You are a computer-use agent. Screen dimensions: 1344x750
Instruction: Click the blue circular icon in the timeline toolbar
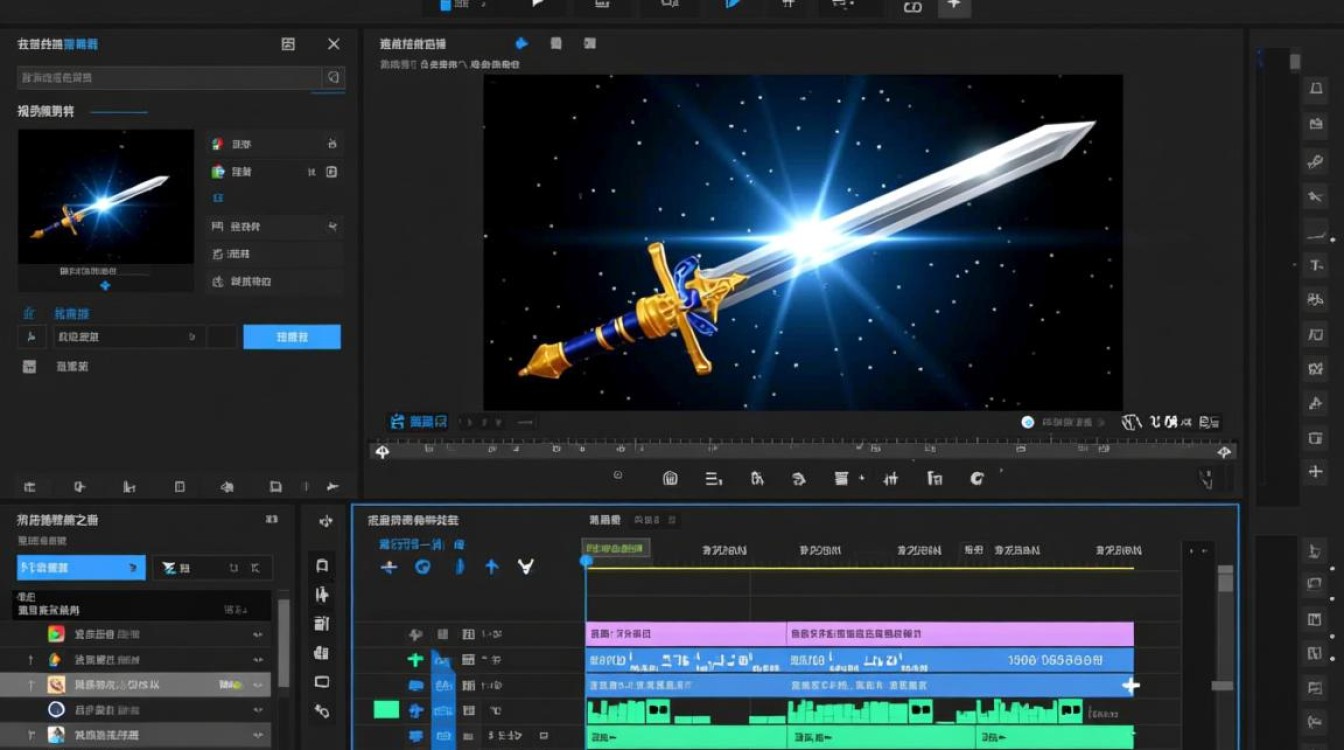(x=423, y=567)
